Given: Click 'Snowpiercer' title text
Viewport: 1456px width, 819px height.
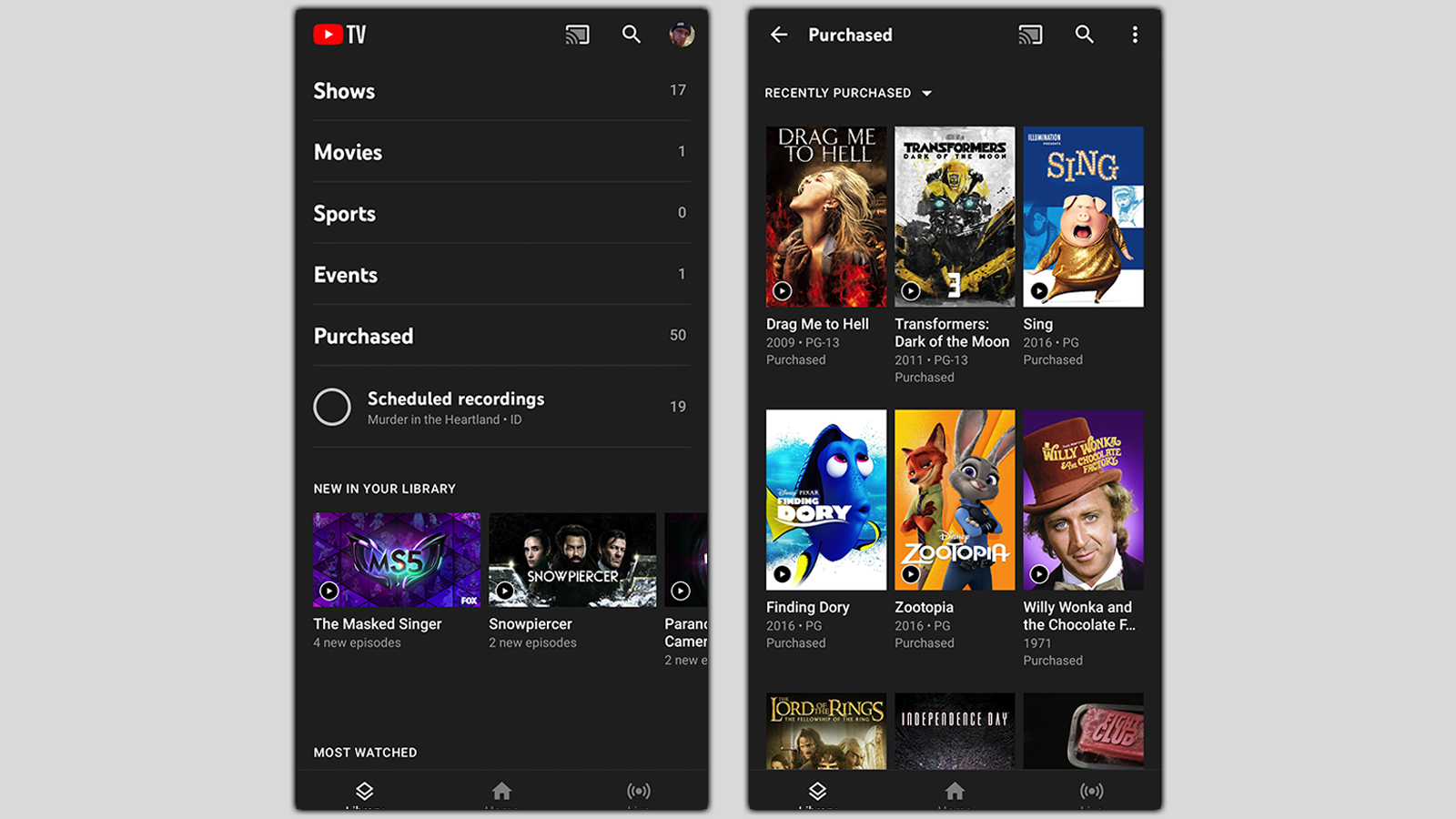Looking at the screenshot, I should pos(531,623).
